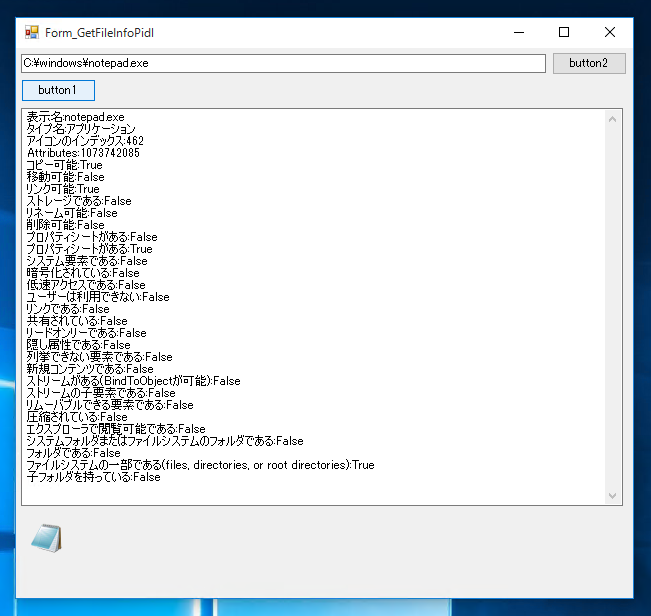Click the line 'コピー可能:True'
Image resolution: width=651 pixels, height=616 pixels.
pyautogui.click(x=64, y=165)
